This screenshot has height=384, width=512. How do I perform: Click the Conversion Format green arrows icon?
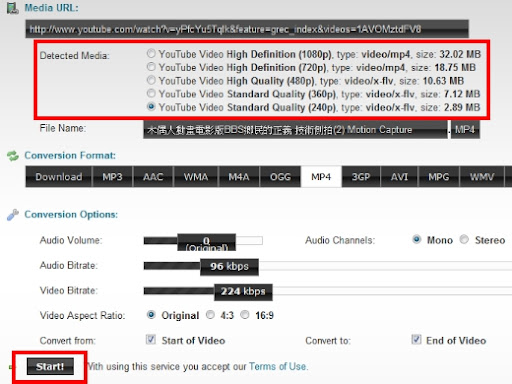[x=13, y=156]
